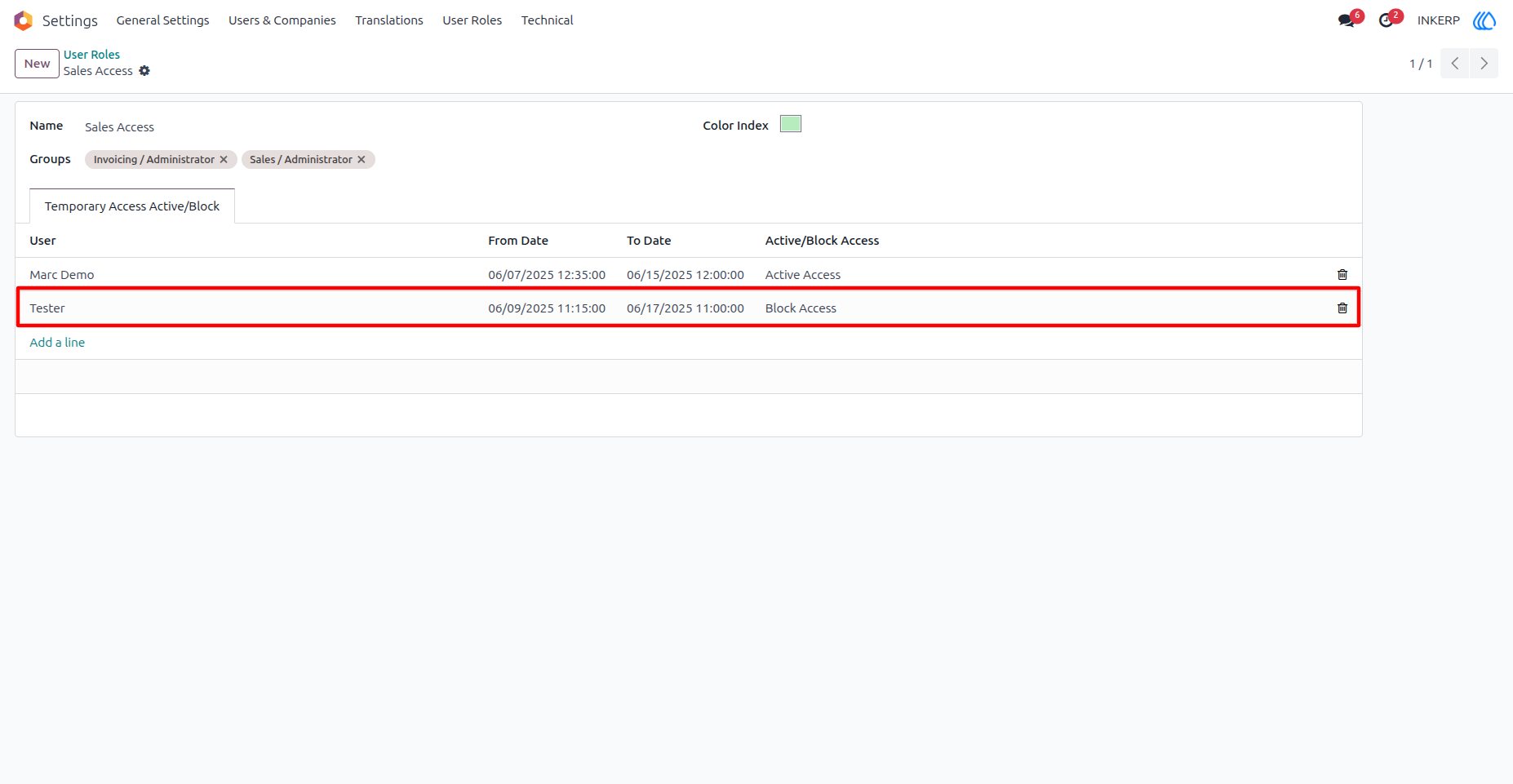
Task: Click Add a line link
Action: [57, 343]
